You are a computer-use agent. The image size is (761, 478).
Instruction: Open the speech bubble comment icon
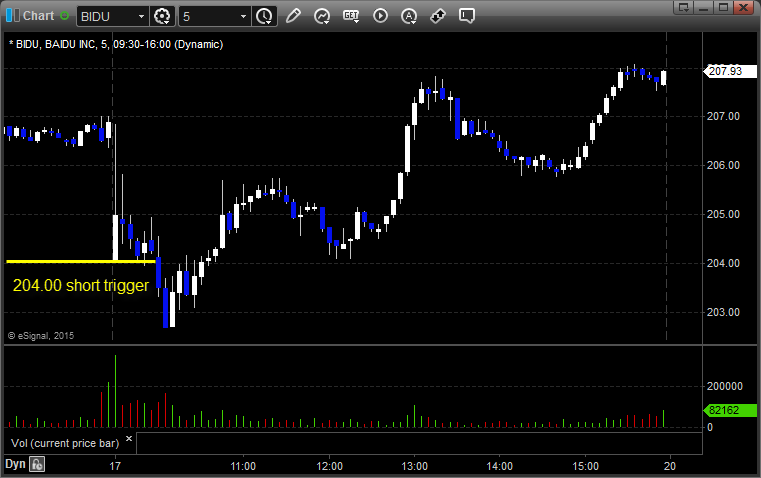tap(467, 16)
